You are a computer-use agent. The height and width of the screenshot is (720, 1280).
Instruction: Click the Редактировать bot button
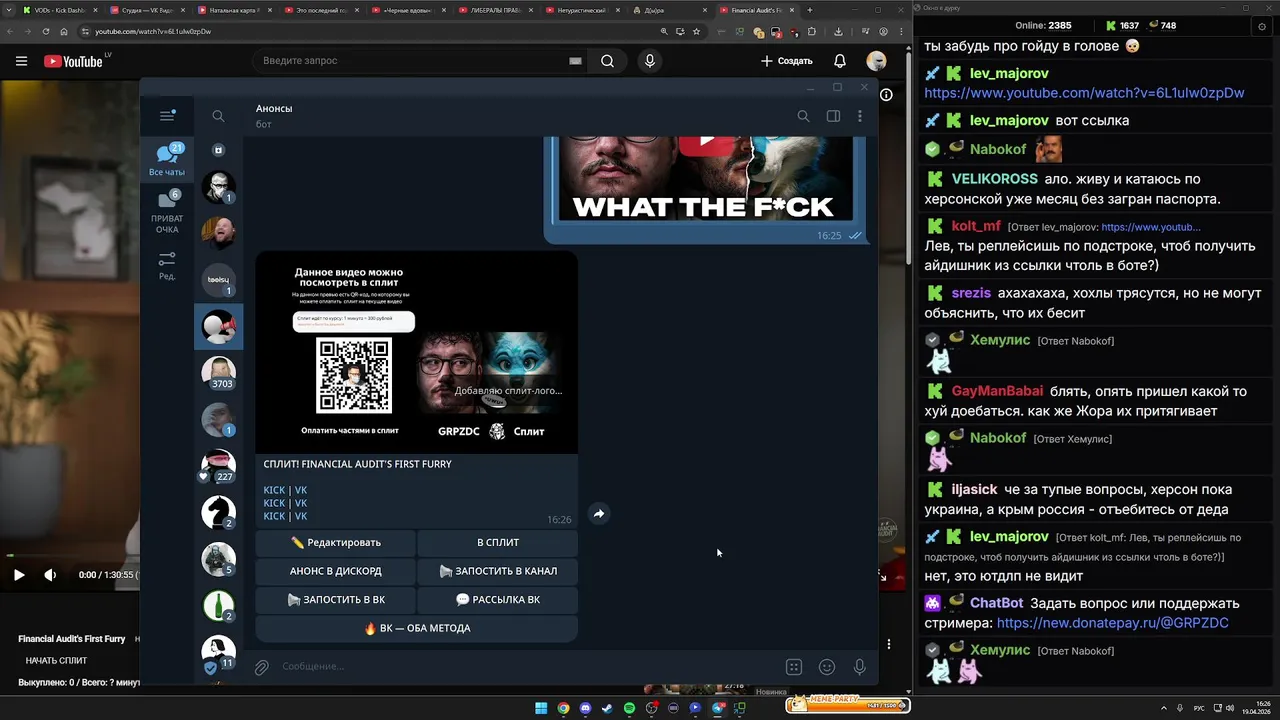335,542
